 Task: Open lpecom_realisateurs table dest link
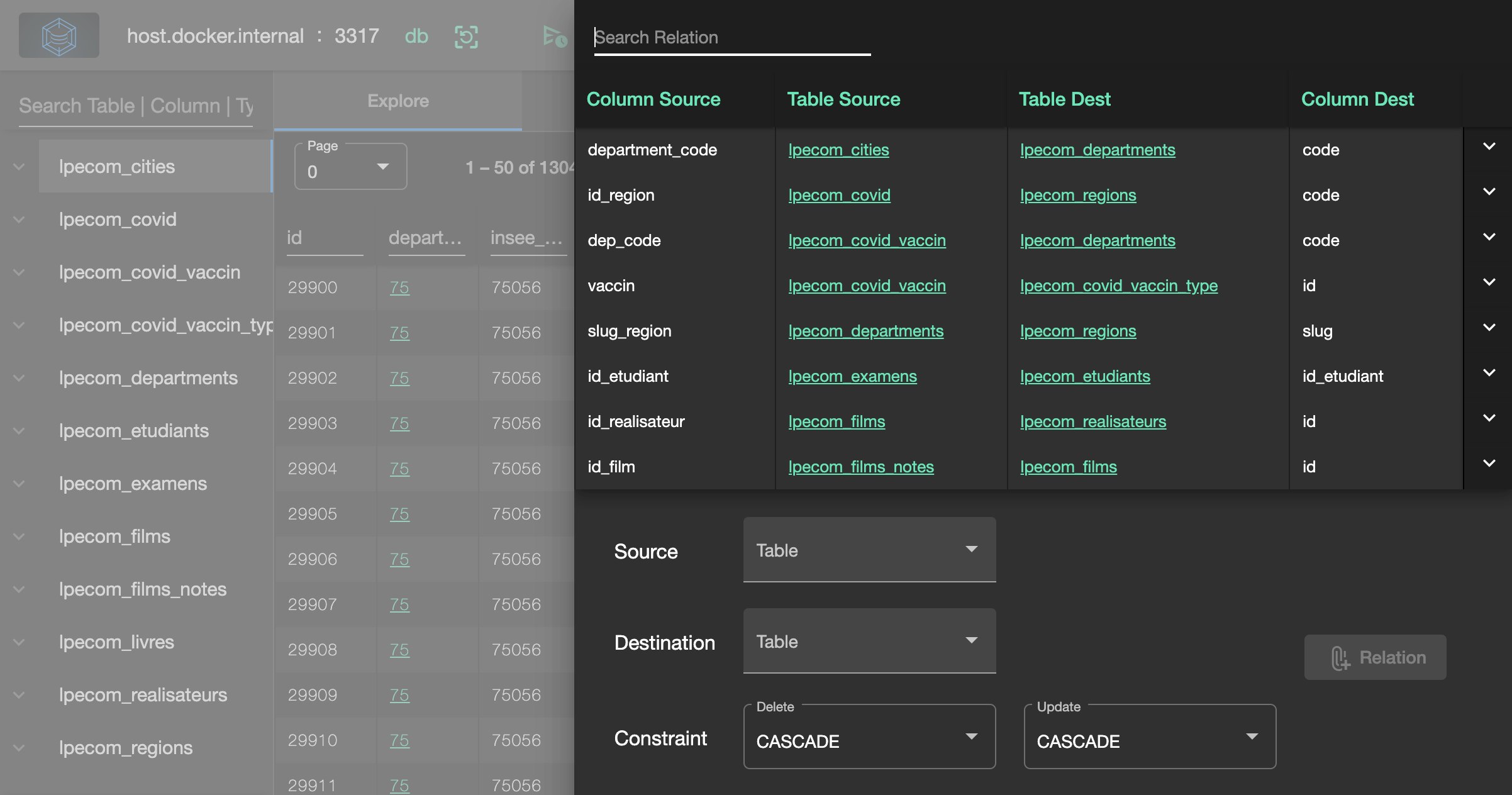(x=1093, y=421)
